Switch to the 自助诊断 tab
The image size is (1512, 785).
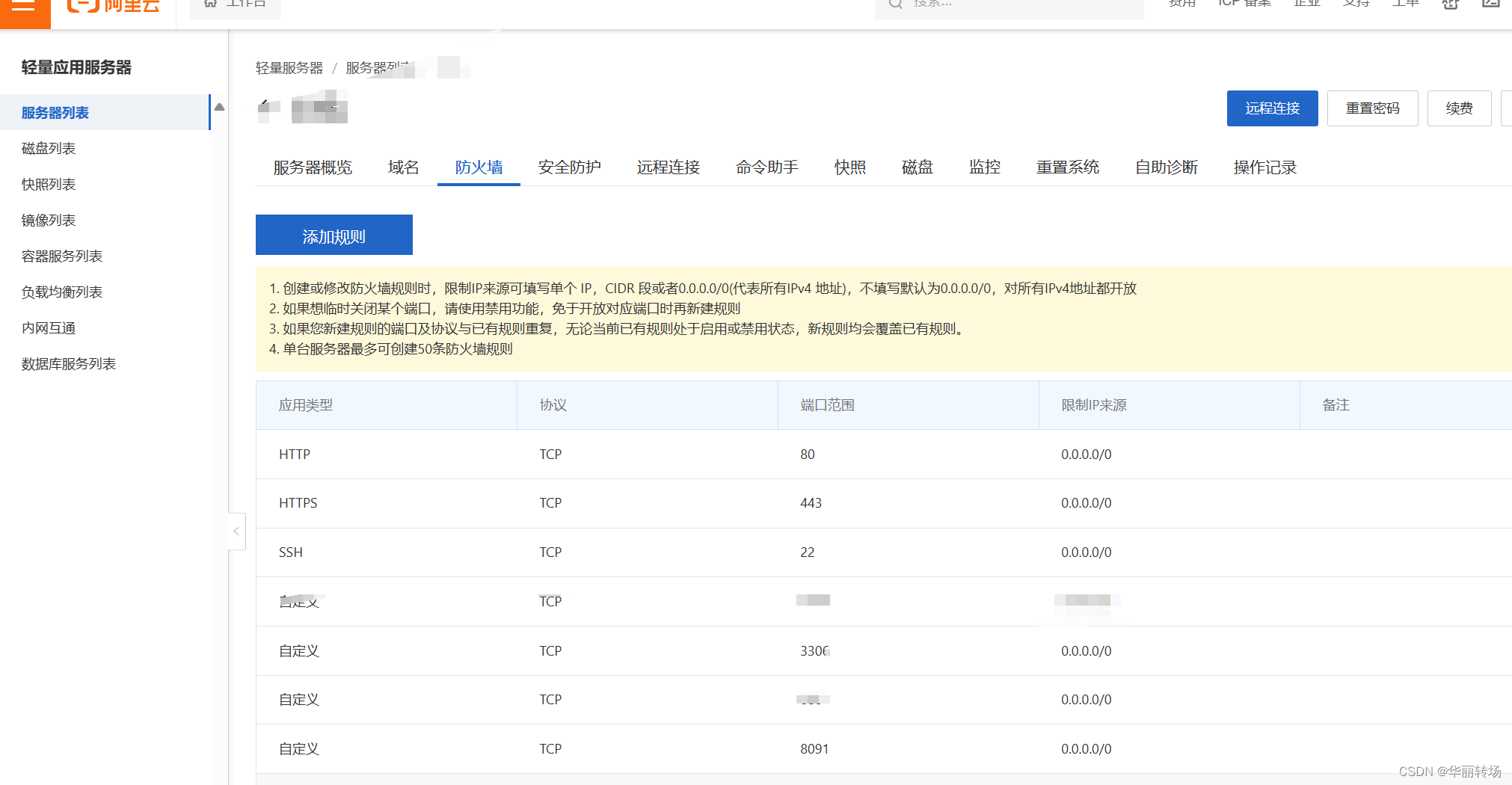1167,167
